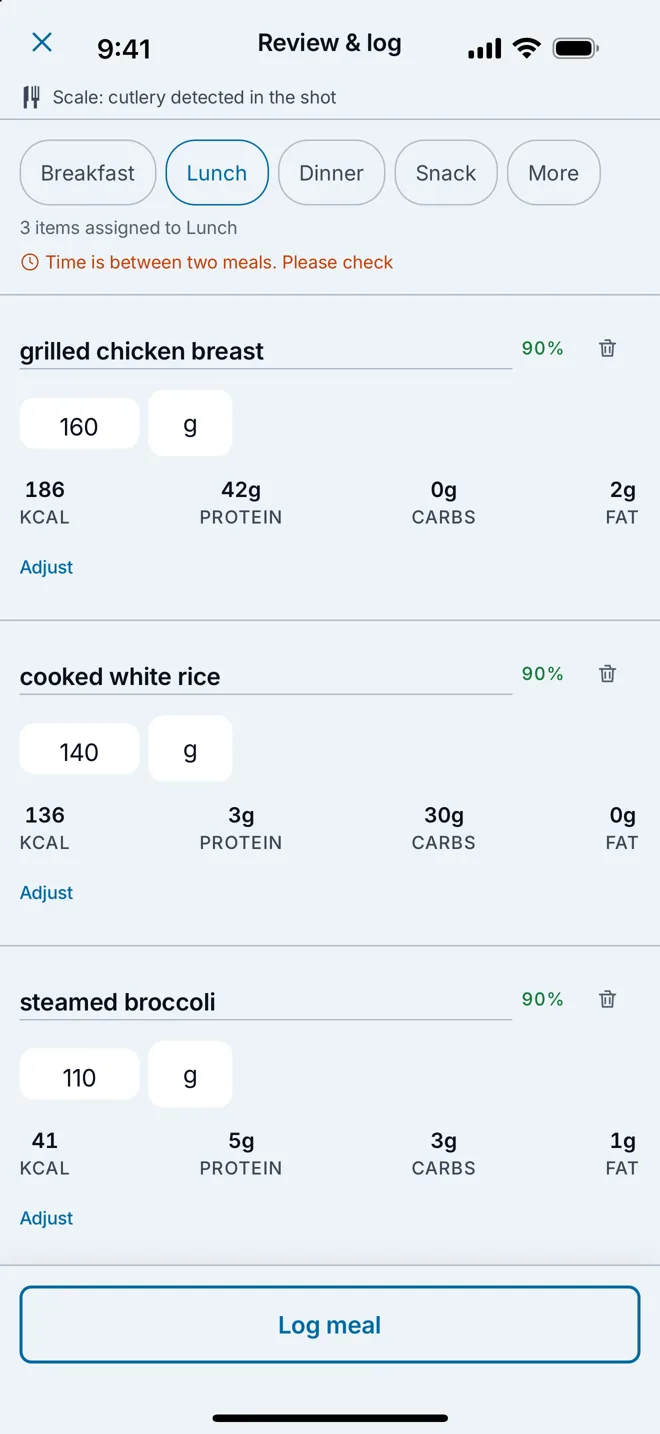Change the unit for cooked white rice
Image resolution: width=660 pixels, height=1434 pixels.
pyautogui.click(x=190, y=748)
